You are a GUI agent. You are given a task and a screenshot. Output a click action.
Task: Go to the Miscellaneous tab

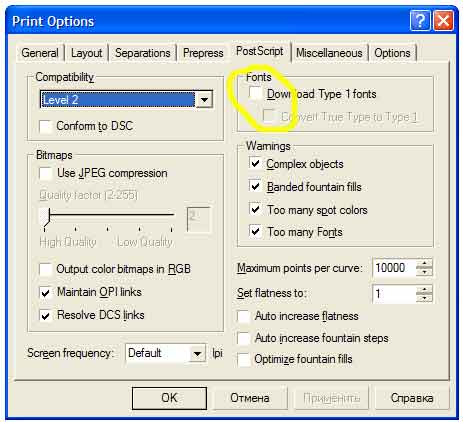329,53
